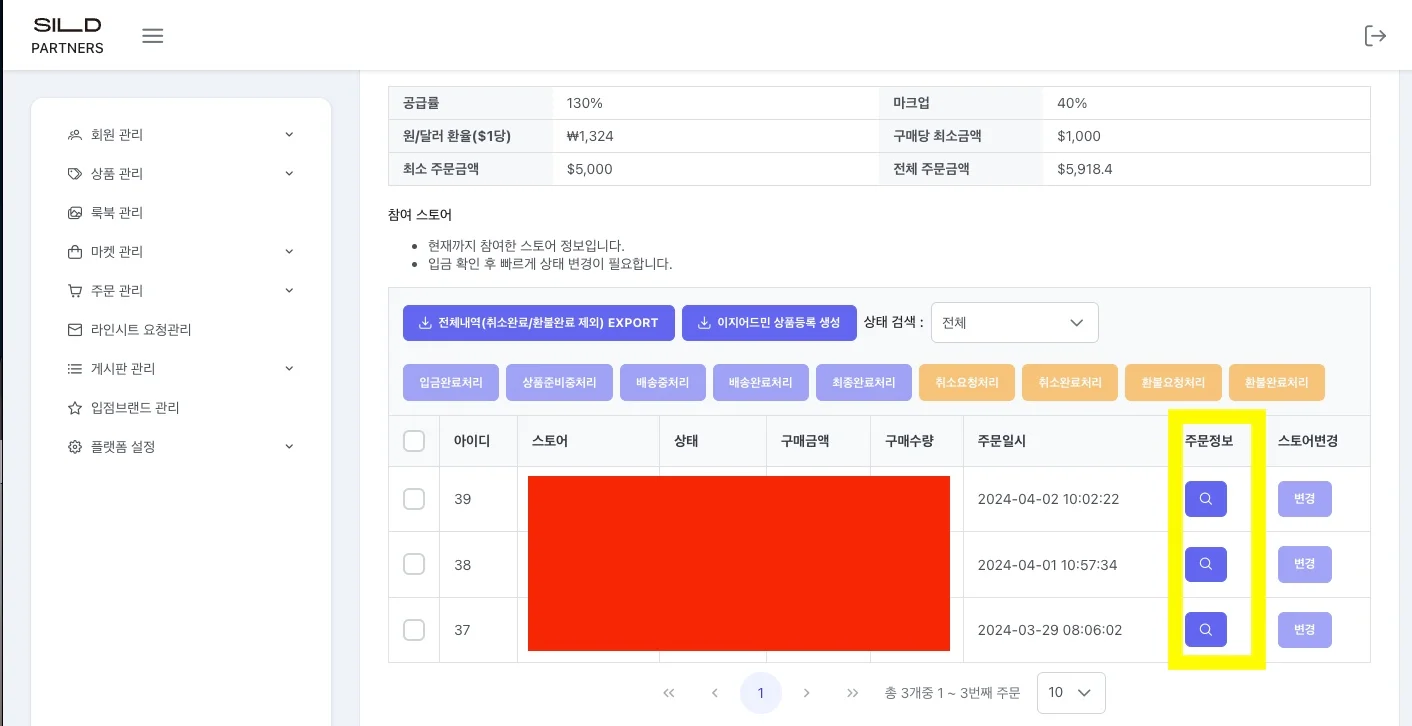View order details for order 38
This screenshot has width=1412, height=726.
coord(1205,564)
